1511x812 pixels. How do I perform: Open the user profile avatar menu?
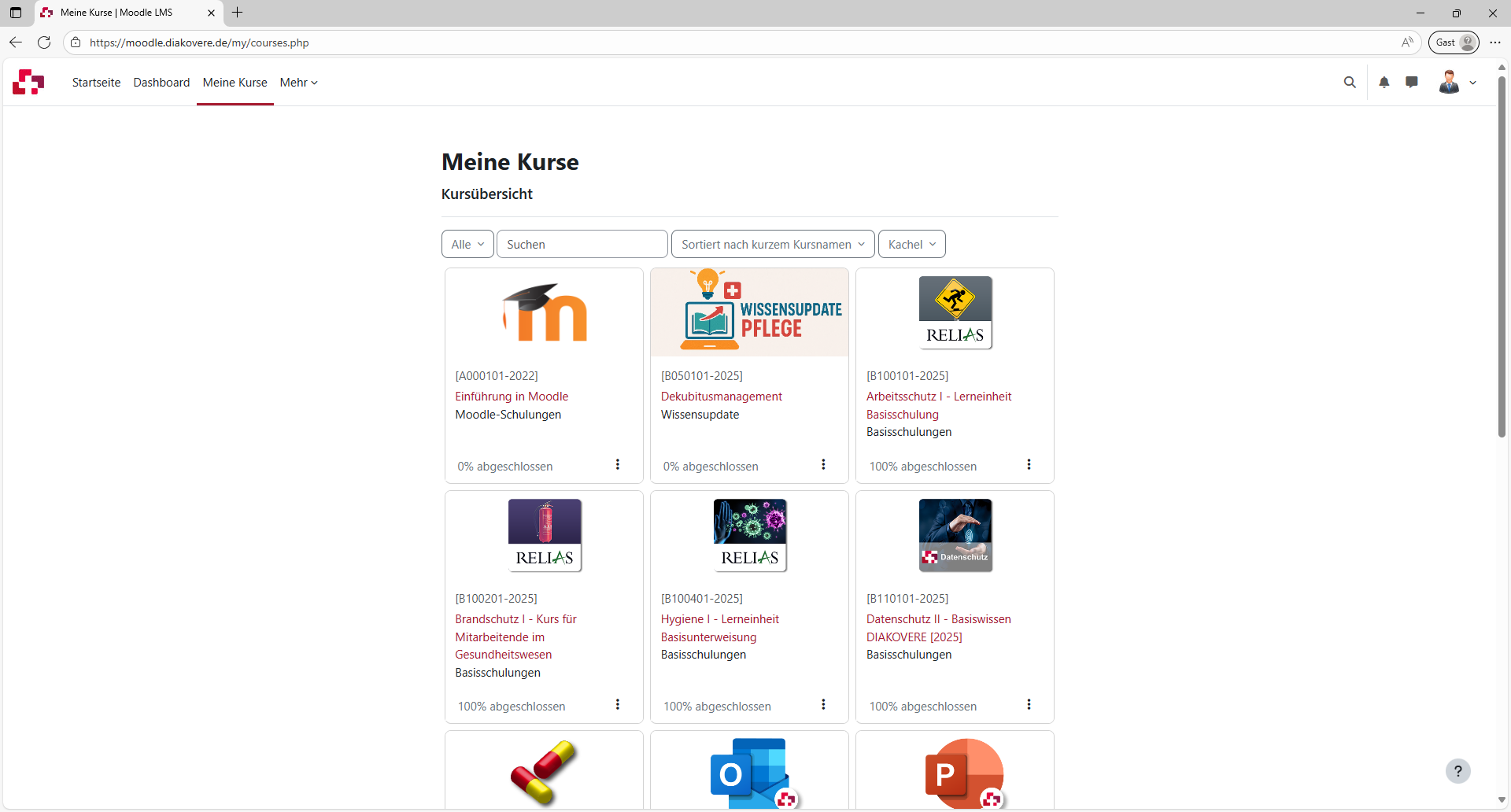[1457, 82]
